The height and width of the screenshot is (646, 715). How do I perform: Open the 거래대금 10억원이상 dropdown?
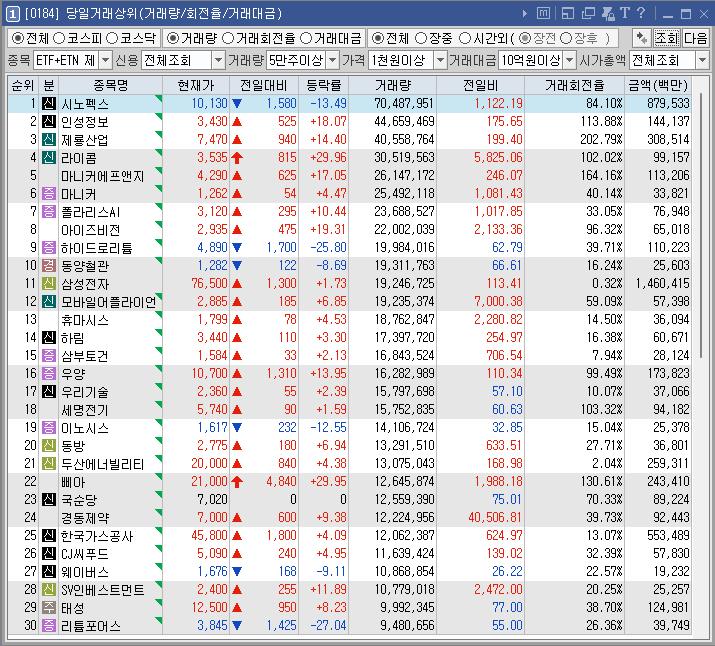tap(570, 60)
